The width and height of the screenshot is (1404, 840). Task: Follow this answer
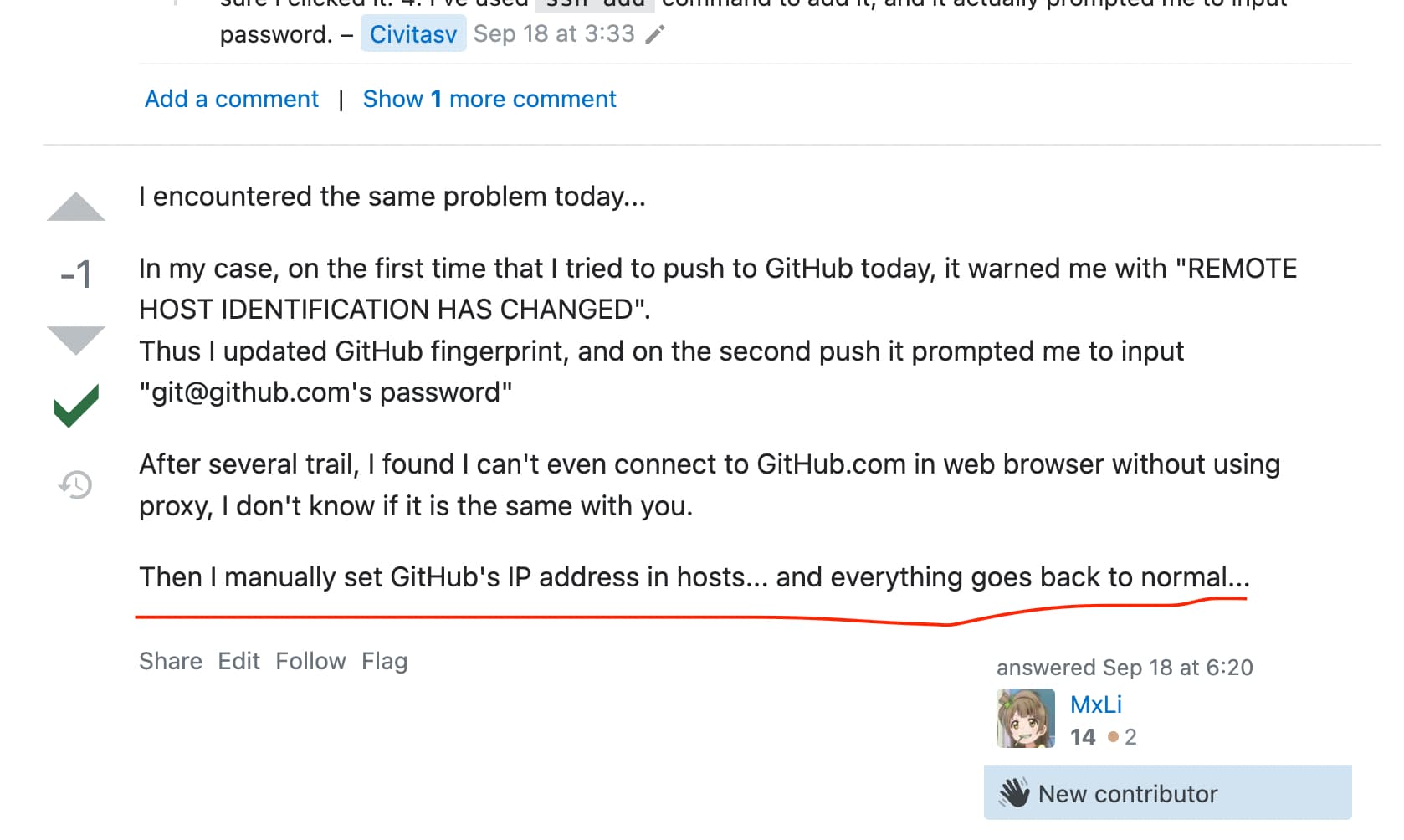pos(310,662)
